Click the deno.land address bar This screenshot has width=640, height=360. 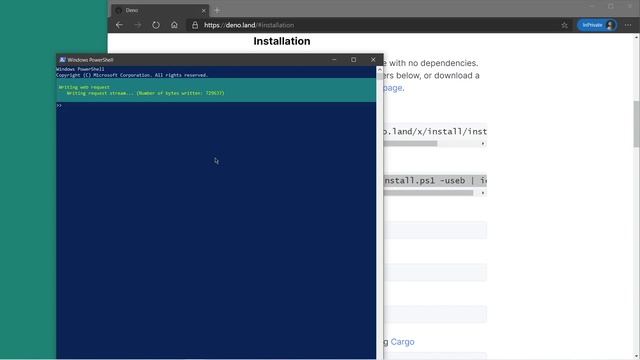click(371, 25)
